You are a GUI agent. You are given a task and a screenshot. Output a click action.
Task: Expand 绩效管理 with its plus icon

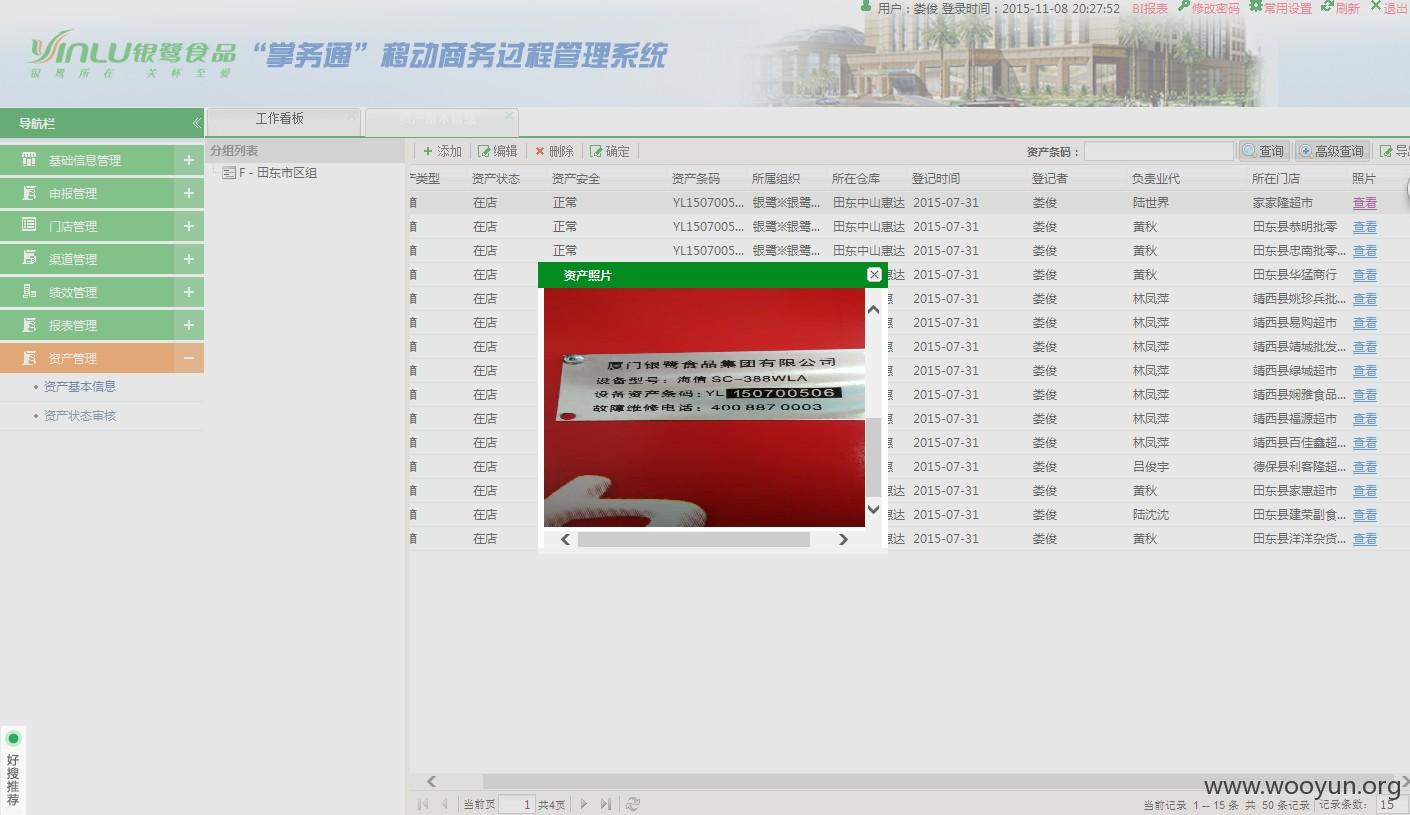(188, 292)
